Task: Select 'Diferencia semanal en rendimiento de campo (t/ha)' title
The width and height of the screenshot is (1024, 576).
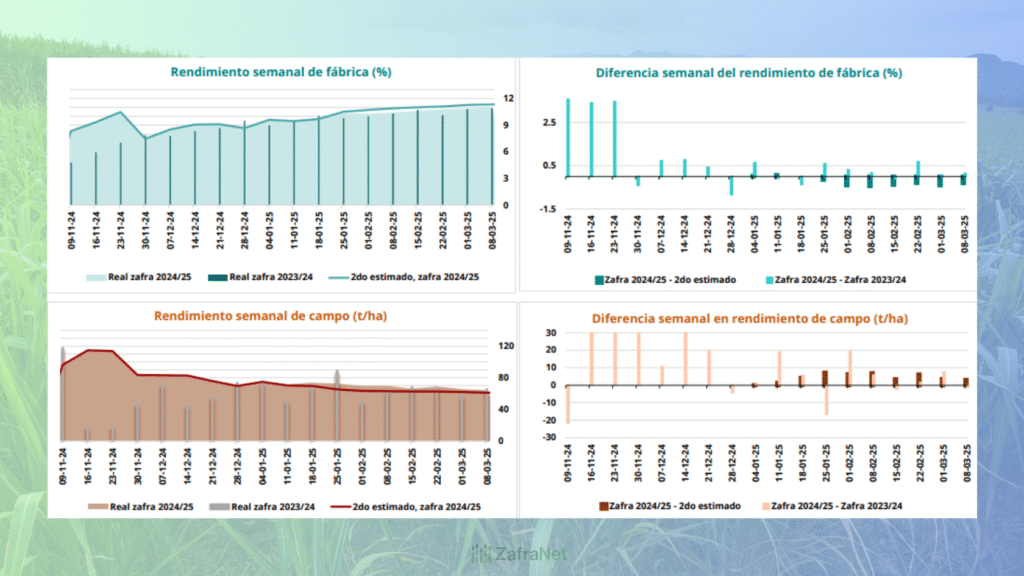Action: tap(749, 318)
